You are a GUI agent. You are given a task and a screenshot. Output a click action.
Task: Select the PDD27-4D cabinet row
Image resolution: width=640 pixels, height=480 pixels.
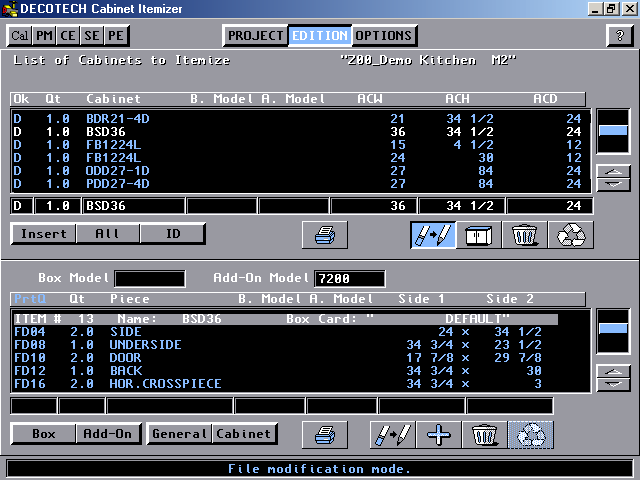(301, 184)
